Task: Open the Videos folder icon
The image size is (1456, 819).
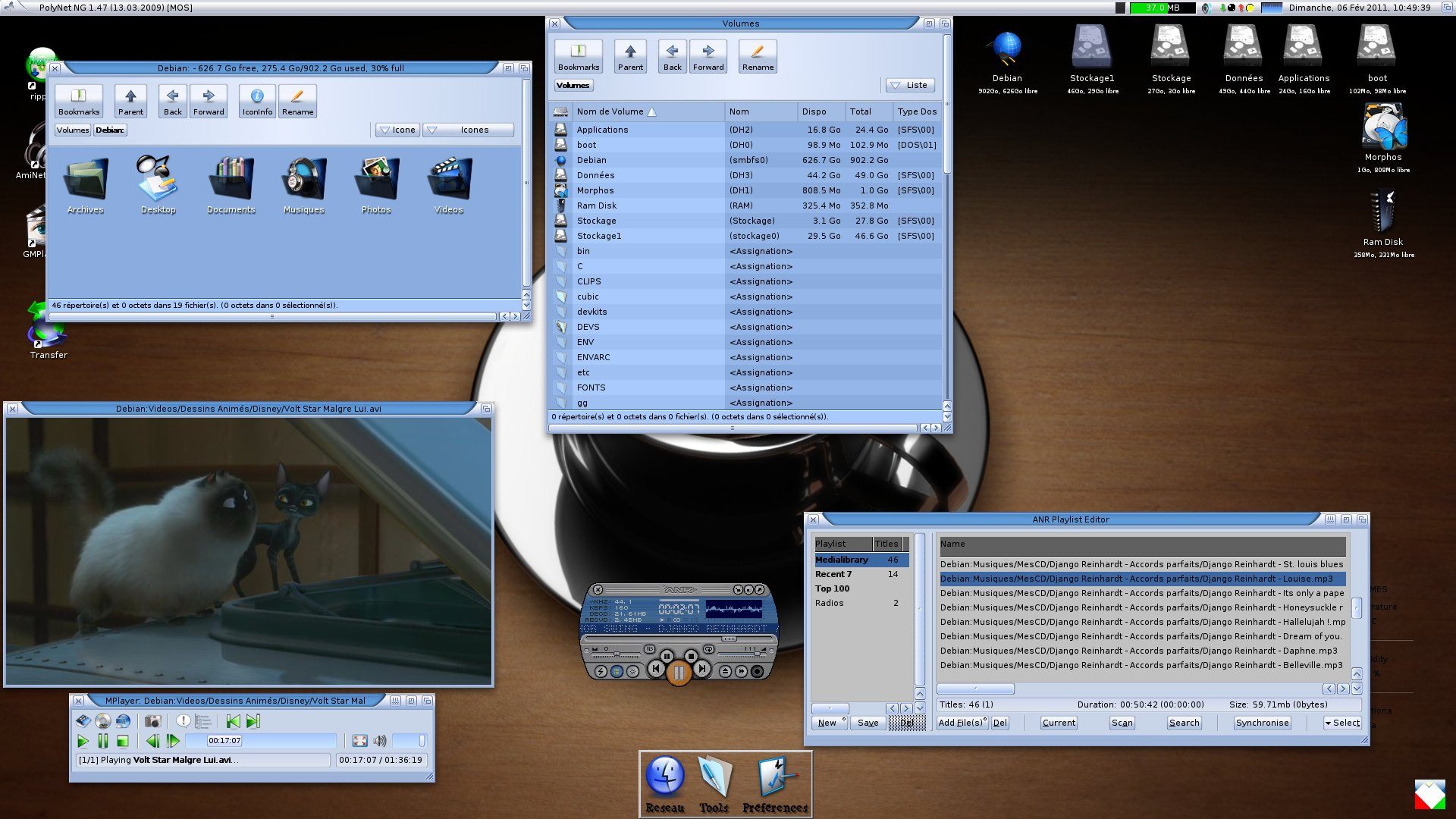Action: (x=448, y=186)
